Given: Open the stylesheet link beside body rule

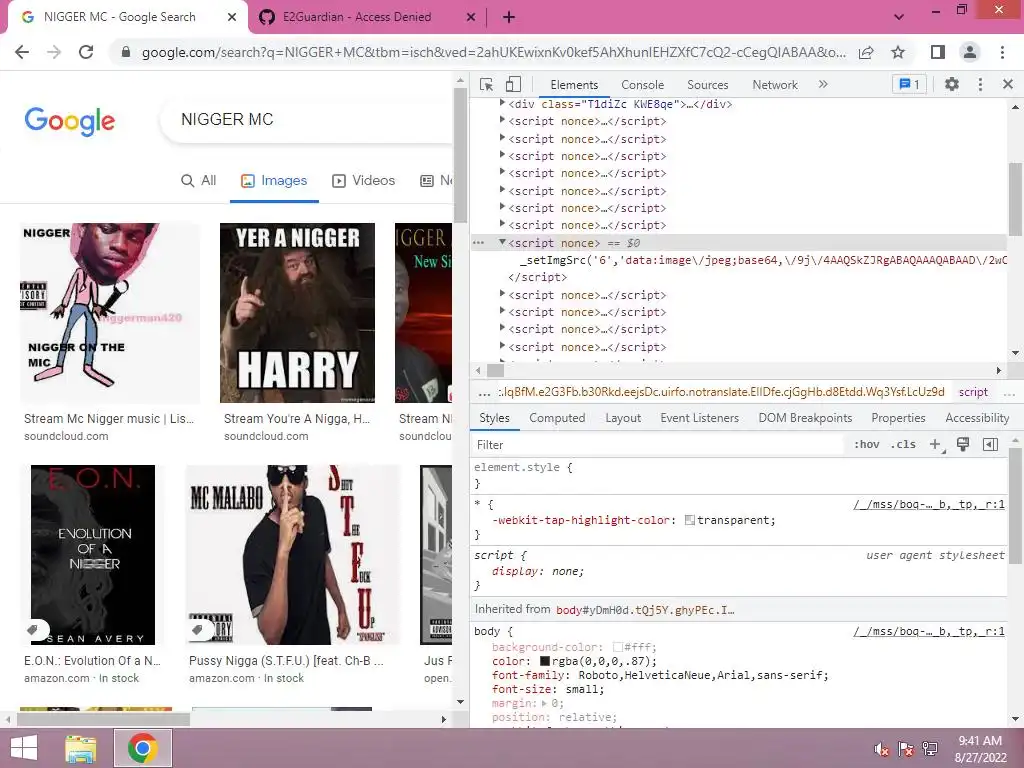Looking at the screenshot, I should tap(929, 632).
